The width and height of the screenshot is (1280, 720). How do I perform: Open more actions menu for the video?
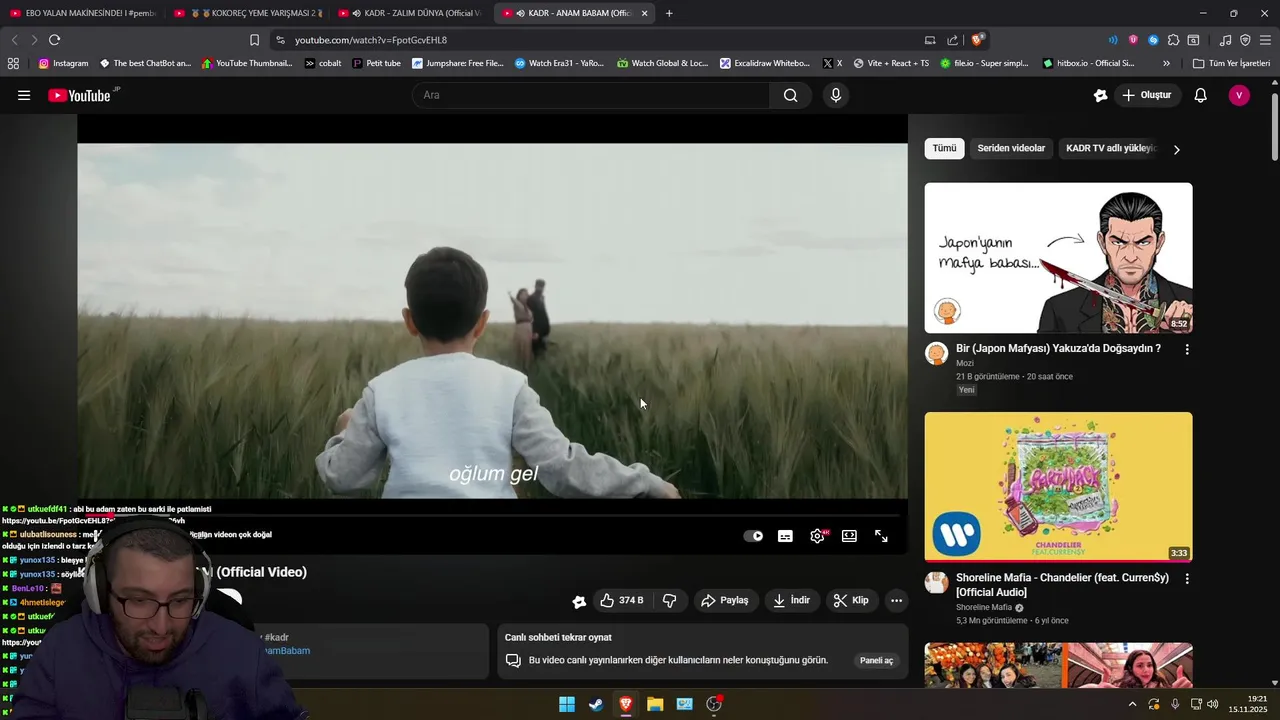coord(896,601)
